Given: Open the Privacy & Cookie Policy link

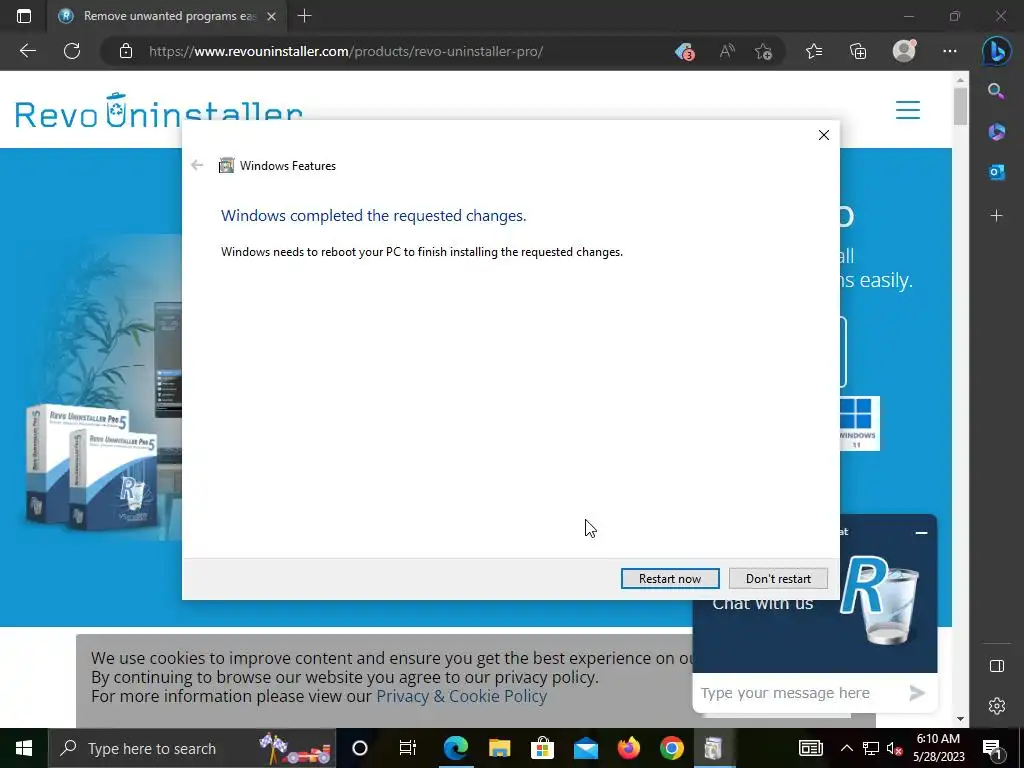Looking at the screenshot, I should [x=462, y=696].
